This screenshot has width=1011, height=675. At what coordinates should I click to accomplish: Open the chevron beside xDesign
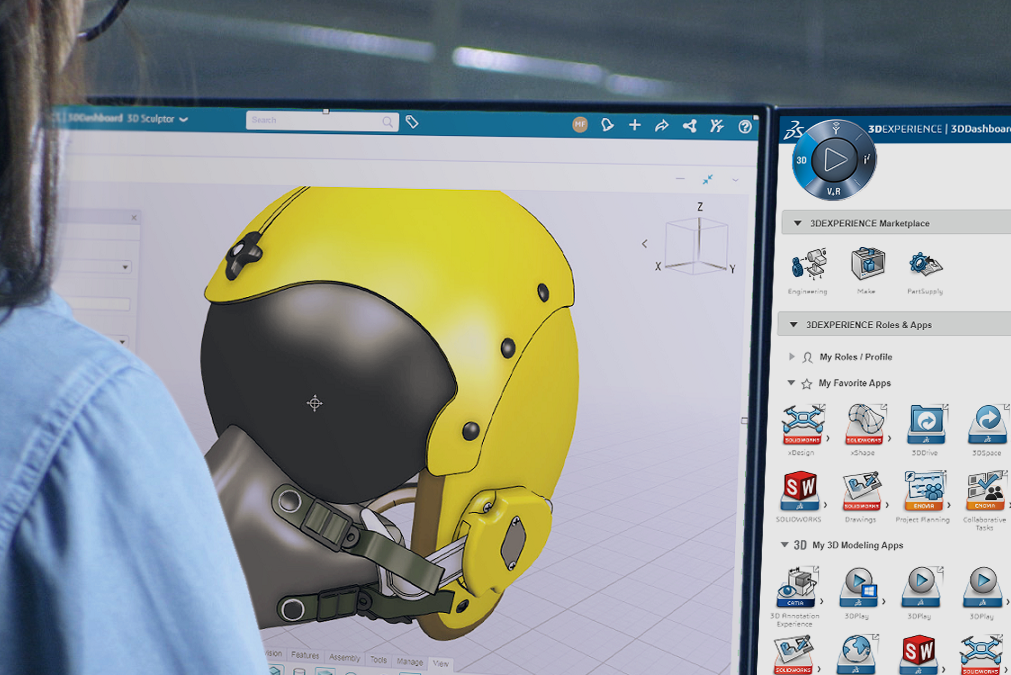(829, 438)
